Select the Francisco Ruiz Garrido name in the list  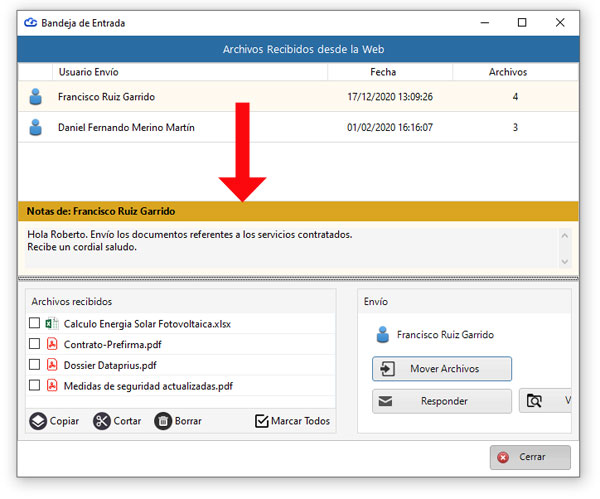[x=106, y=97]
